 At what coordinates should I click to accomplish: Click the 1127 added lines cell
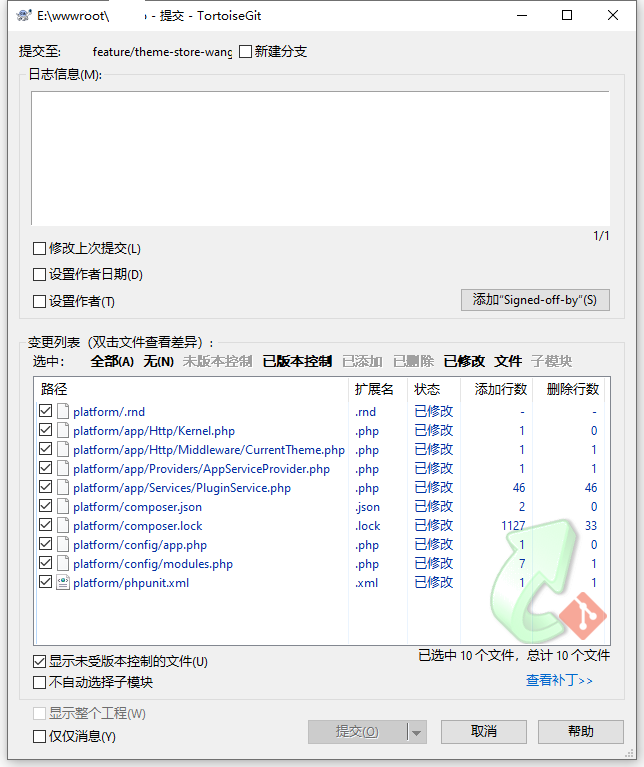coord(513,526)
